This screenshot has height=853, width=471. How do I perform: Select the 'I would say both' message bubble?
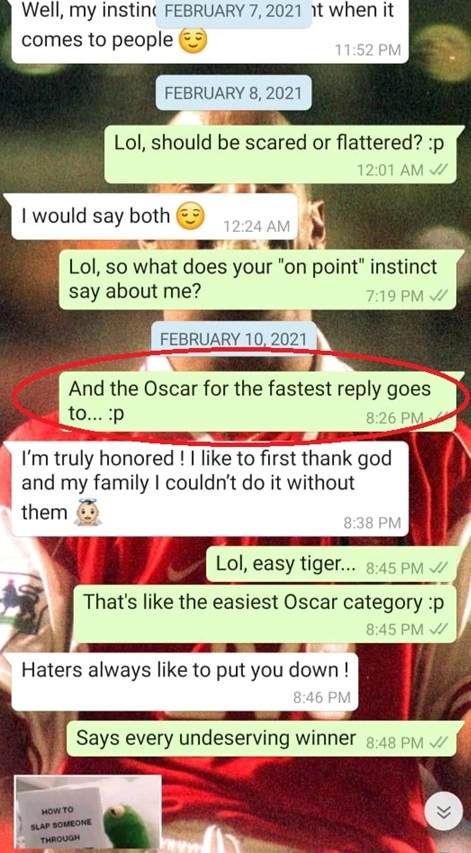[154, 216]
